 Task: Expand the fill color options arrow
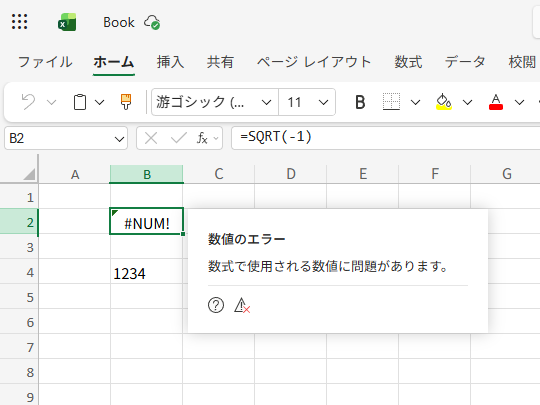click(467, 102)
